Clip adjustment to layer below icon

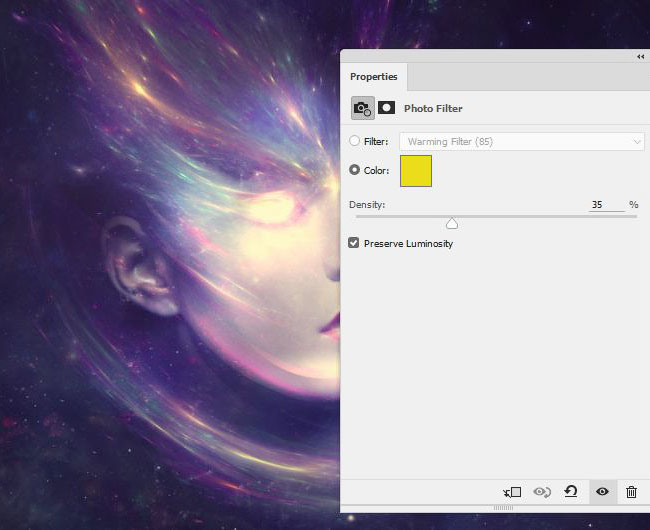[x=512, y=492]
